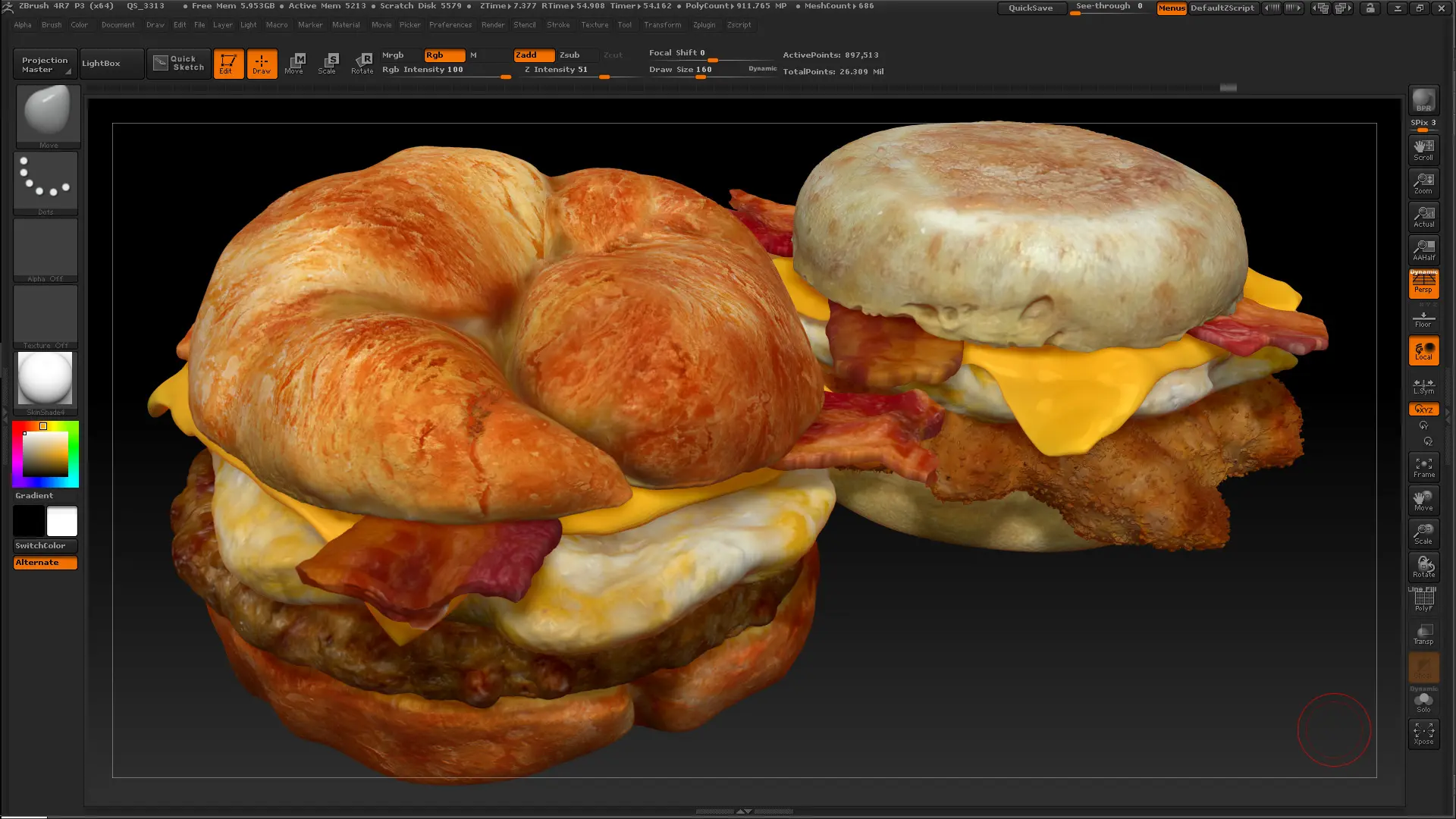This screenshot has width=1456, height=819.
Task: Toggle Solo mode
Action: pyautogui.click(x=1423, y=701)
